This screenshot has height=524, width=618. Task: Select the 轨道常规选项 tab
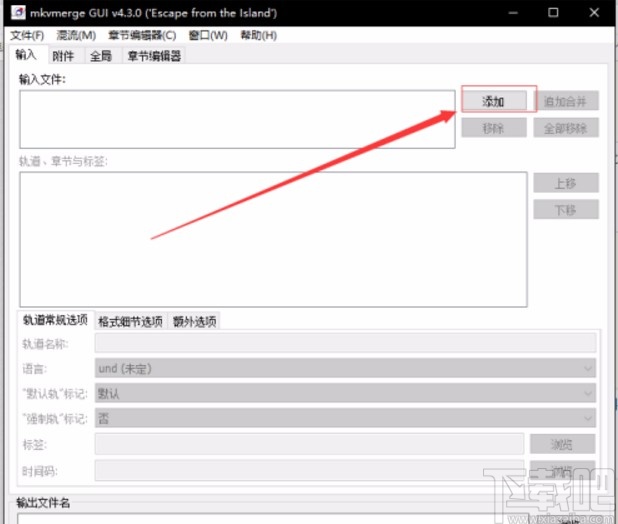(56, 320)
